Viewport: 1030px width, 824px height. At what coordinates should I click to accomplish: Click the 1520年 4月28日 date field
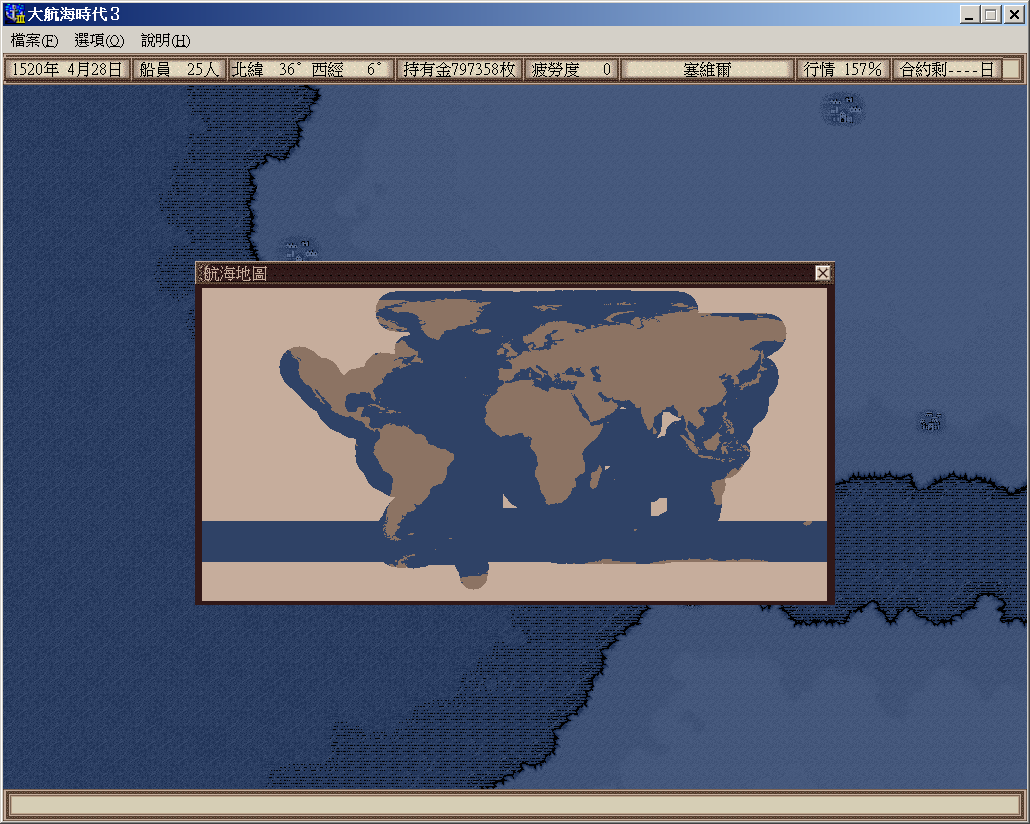click(67, 69)
